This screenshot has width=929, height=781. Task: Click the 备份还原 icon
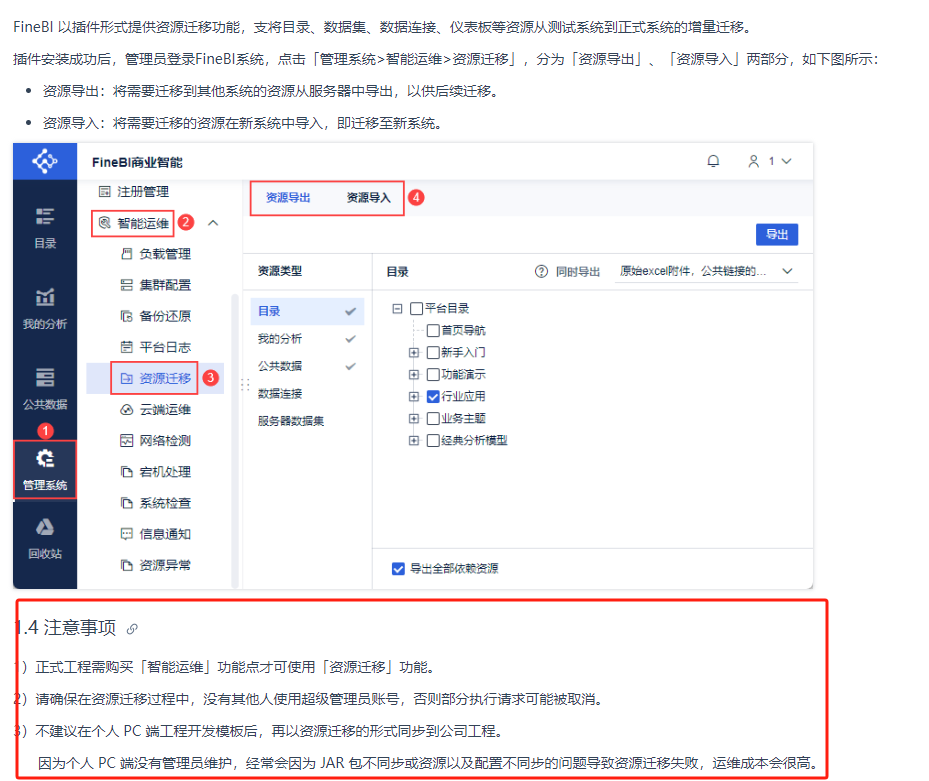pyautogui.click(x=126, y=316)
